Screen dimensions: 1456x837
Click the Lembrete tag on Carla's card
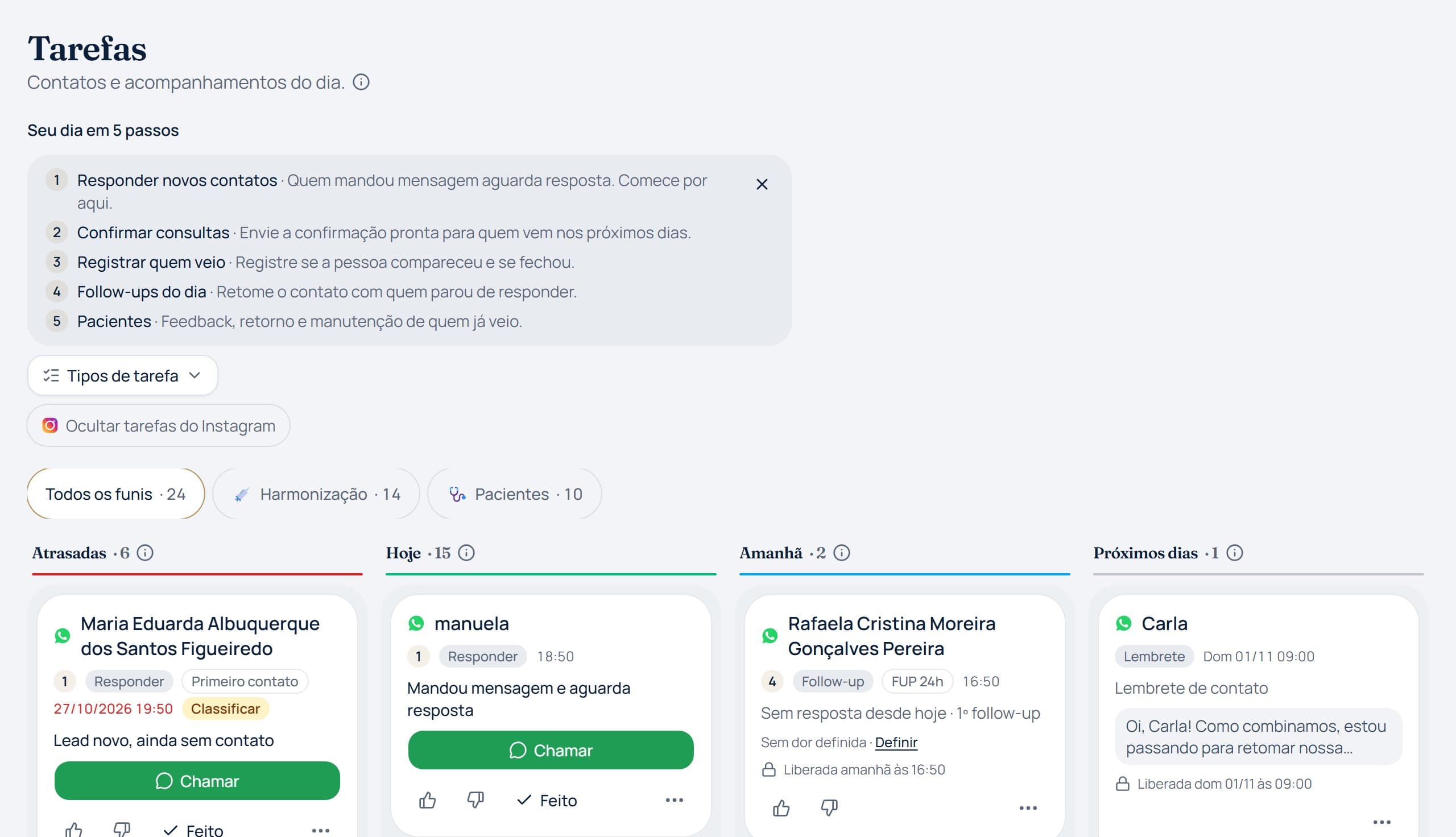(x=1154, y=657)
